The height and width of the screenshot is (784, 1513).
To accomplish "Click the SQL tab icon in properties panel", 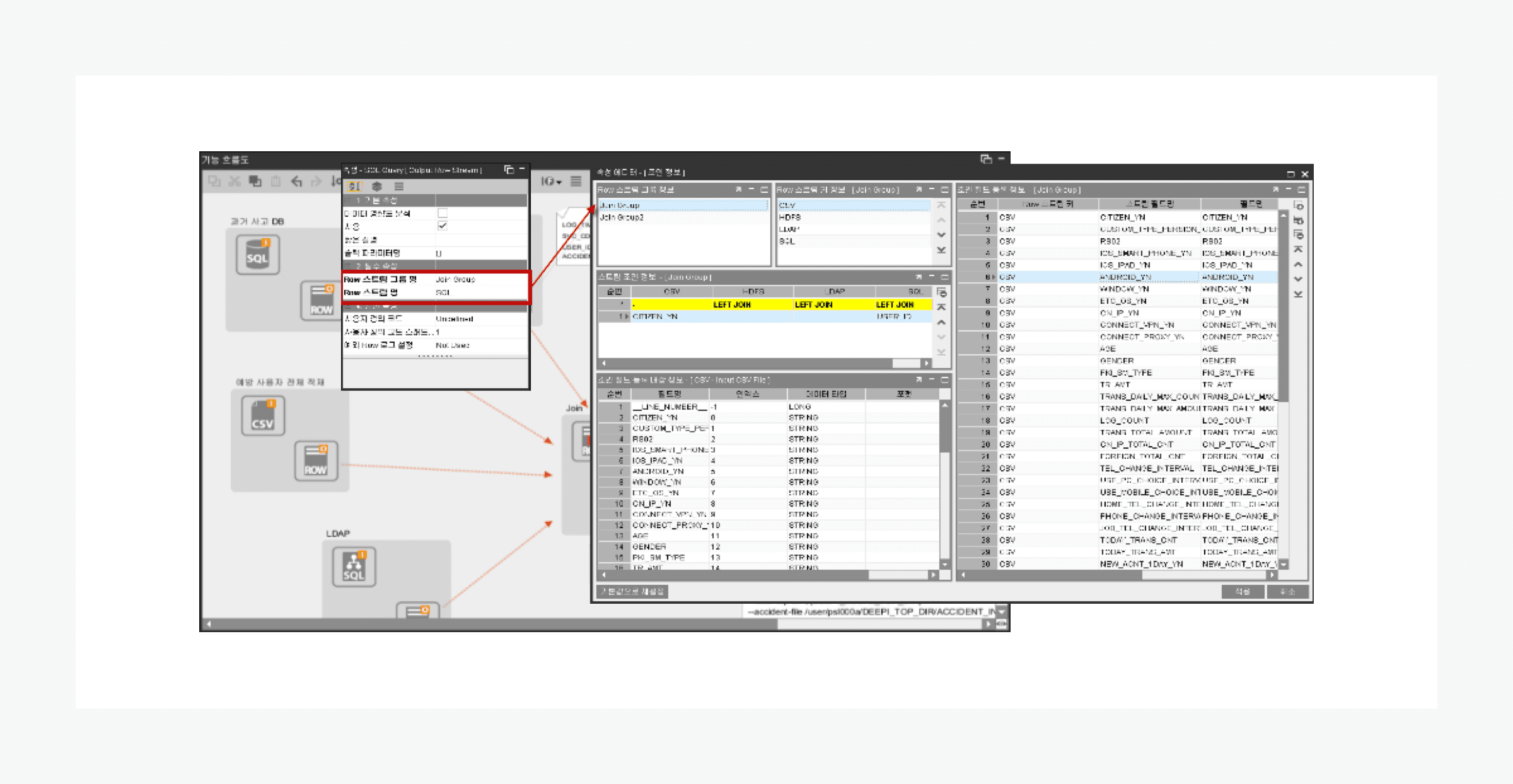I will tap(354, 187).
